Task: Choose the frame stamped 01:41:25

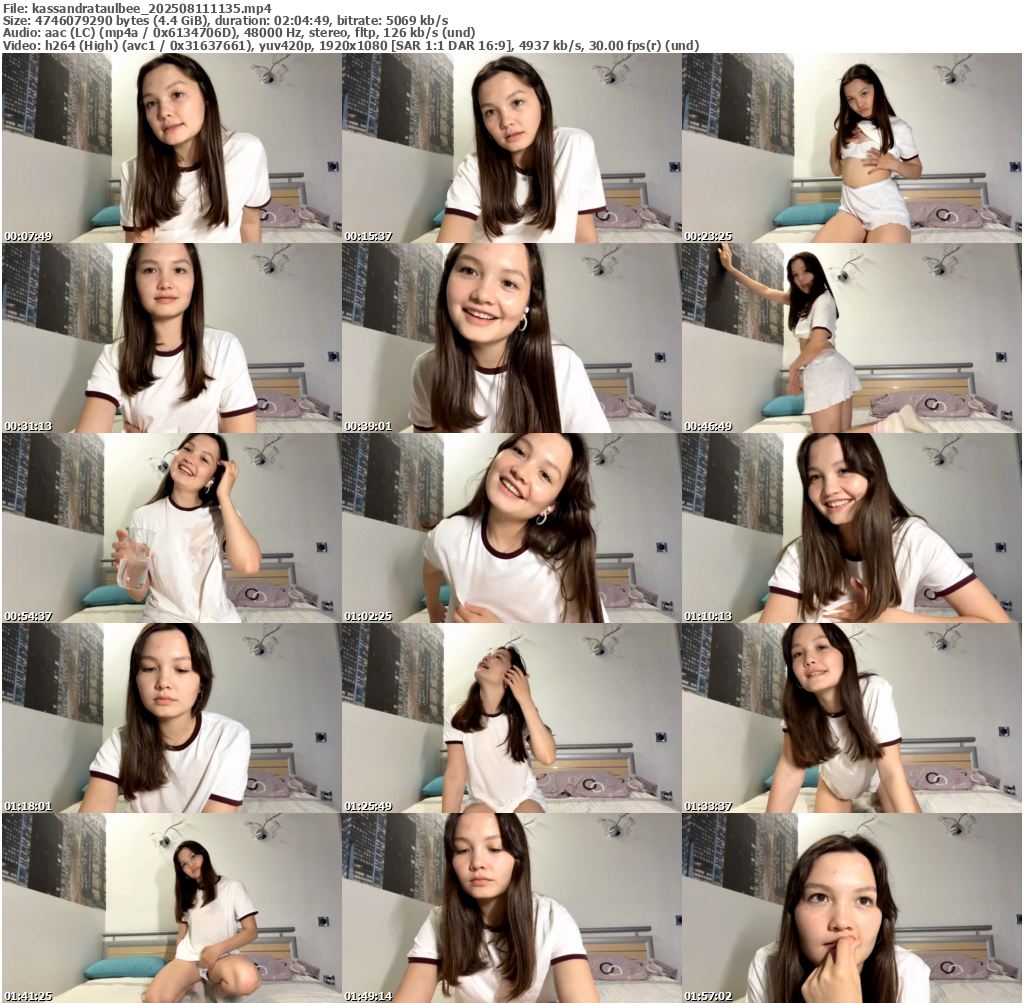Action: pos(171,908)
